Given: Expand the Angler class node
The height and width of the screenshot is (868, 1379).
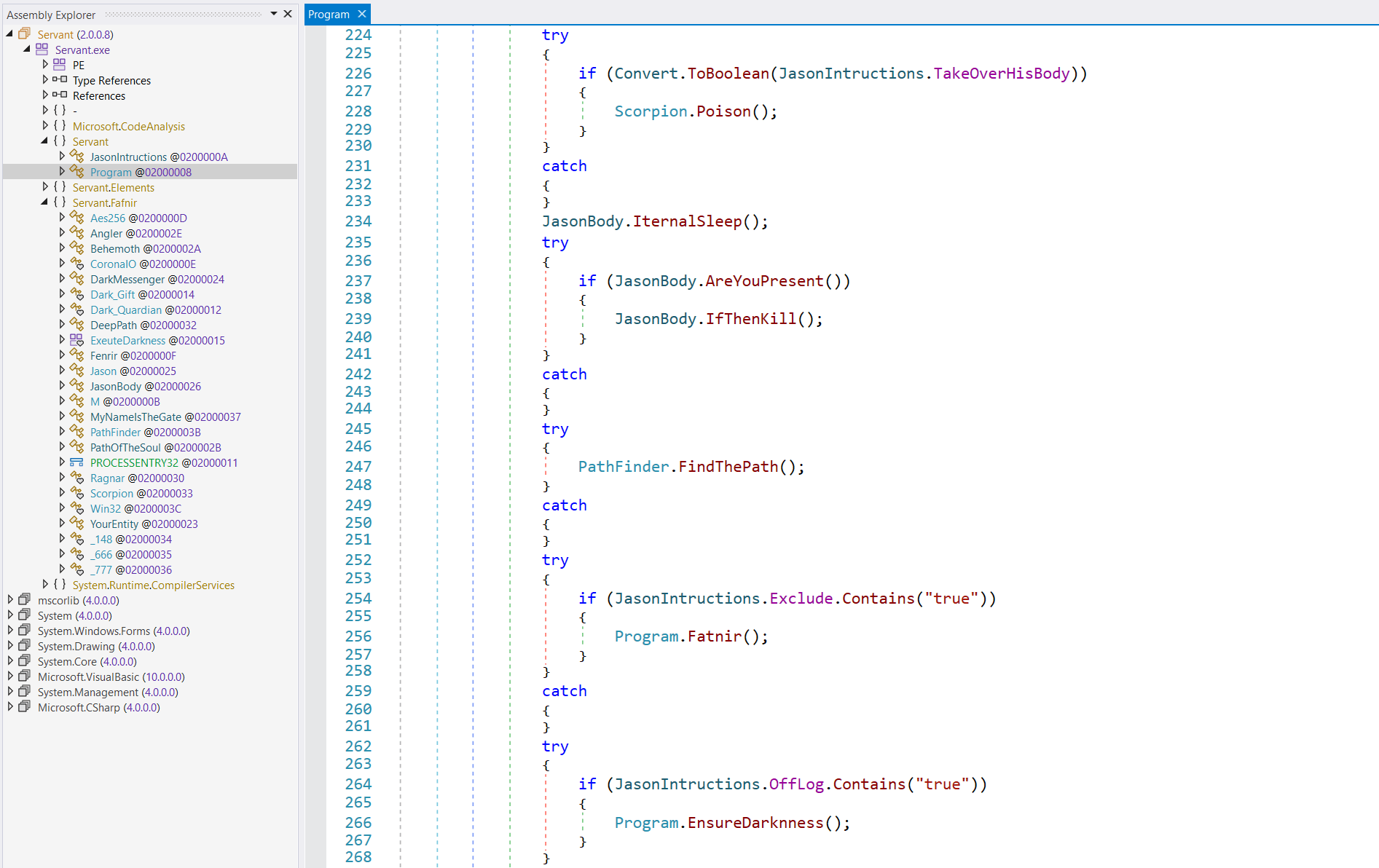Looking at the screenshot, I should tap(62, 232).
